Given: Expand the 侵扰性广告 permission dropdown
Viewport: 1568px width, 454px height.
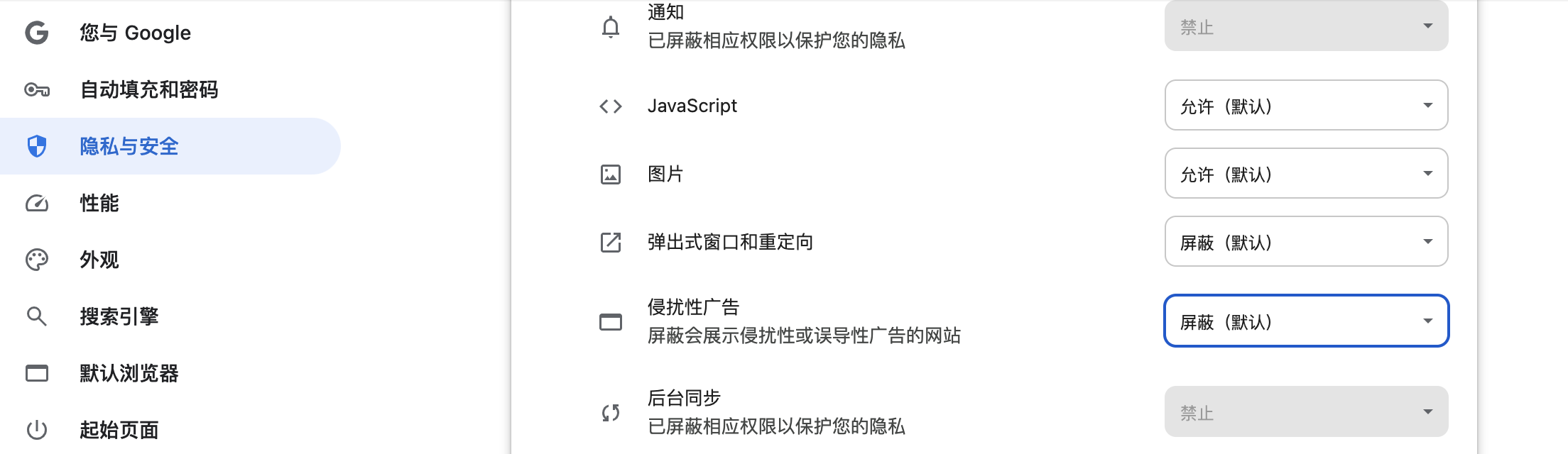Looking at the screenshot, I should pyautogui.click(x=1306, y=321).
